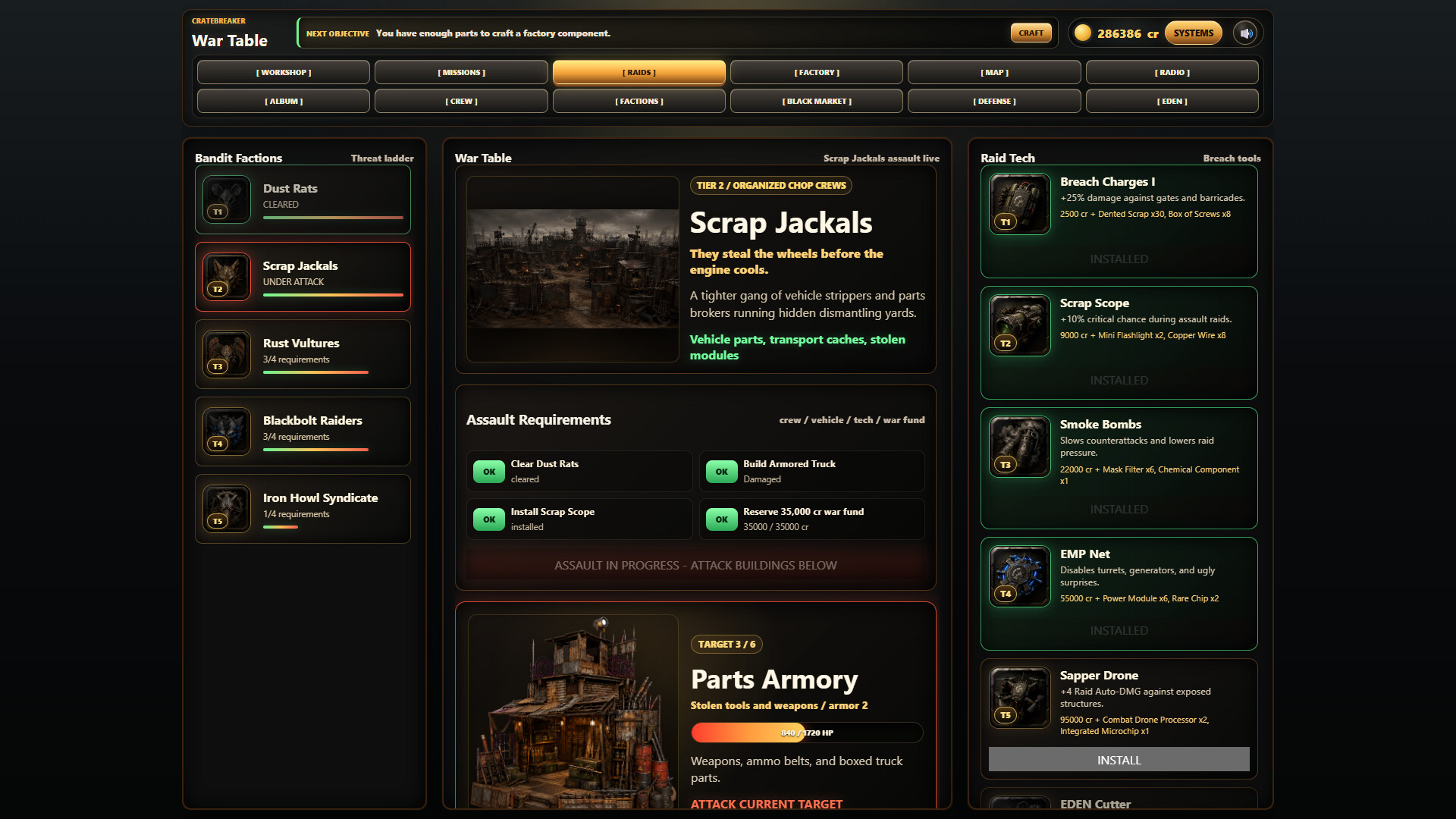This screenshot has height=819, width=1456.
Task: Select the active Raids tab
Action: click(x=639, y=73)
